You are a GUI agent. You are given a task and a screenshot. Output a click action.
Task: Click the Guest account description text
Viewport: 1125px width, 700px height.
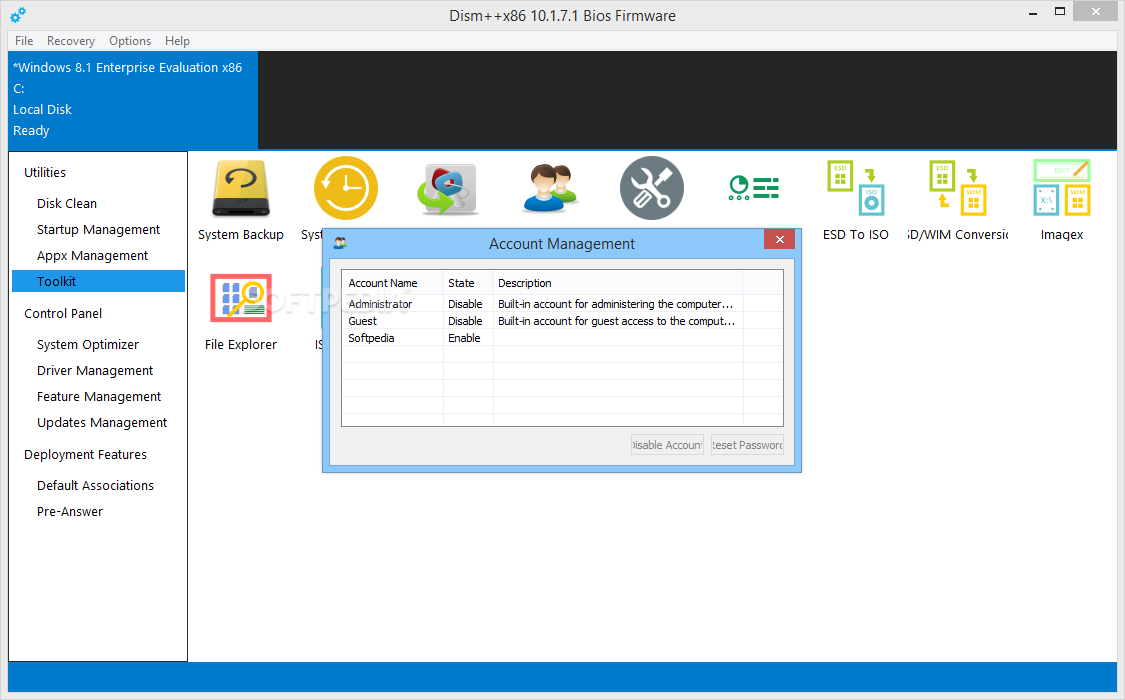click(x=616, y=321)
